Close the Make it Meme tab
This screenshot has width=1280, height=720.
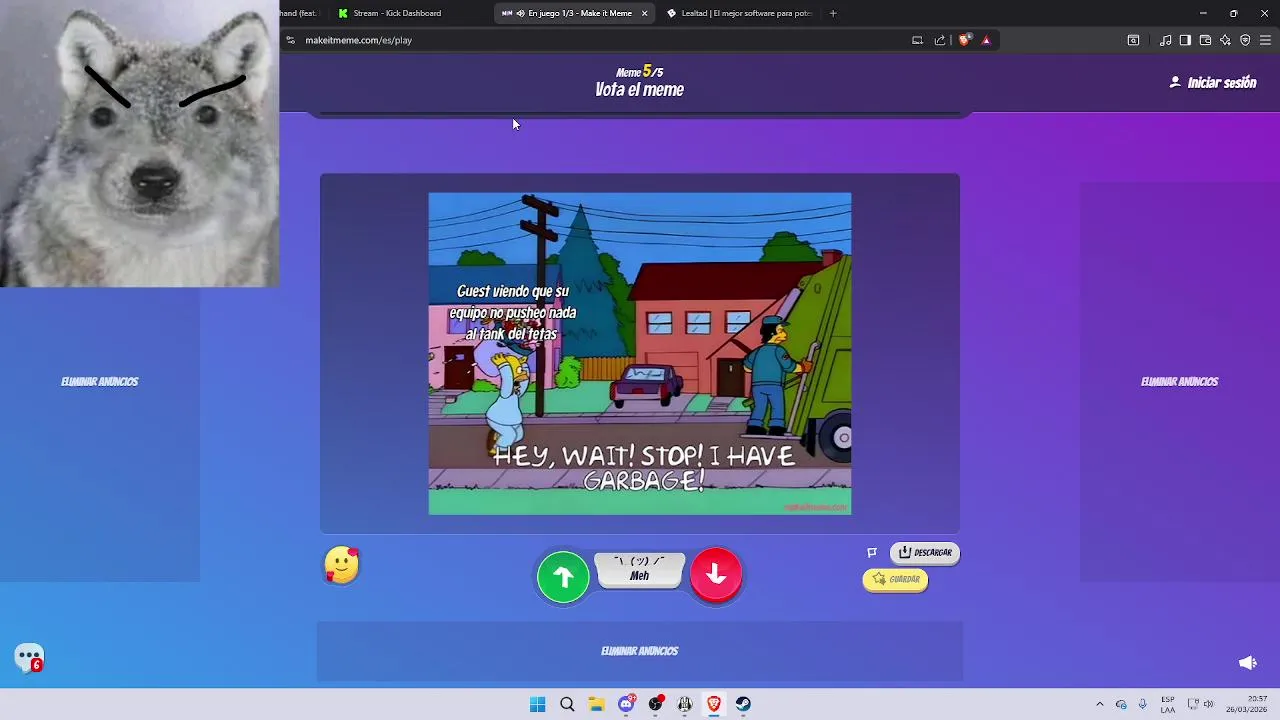tap(644, 13)
